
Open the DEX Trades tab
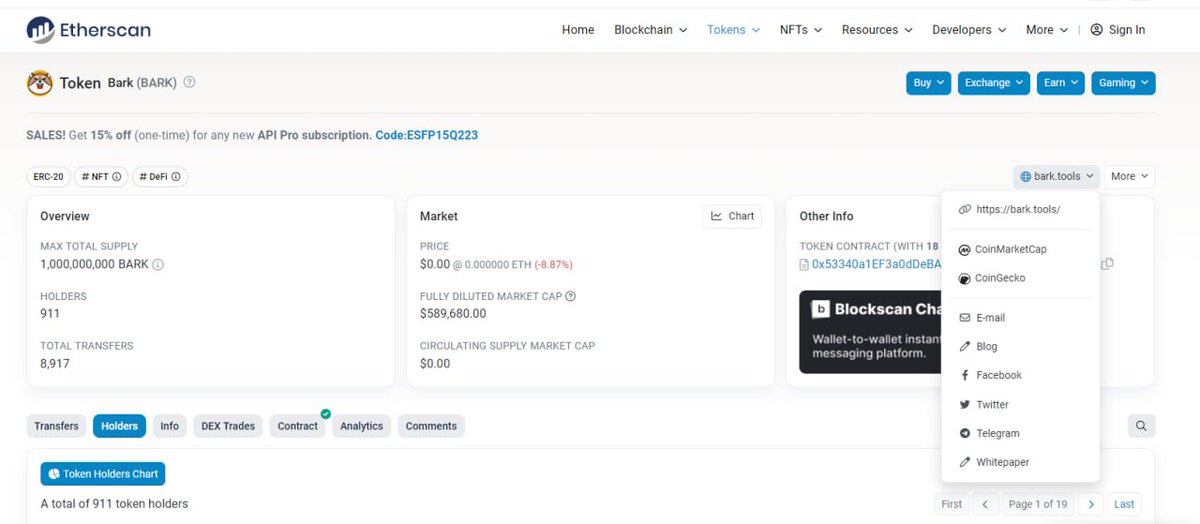pos(228,426)
